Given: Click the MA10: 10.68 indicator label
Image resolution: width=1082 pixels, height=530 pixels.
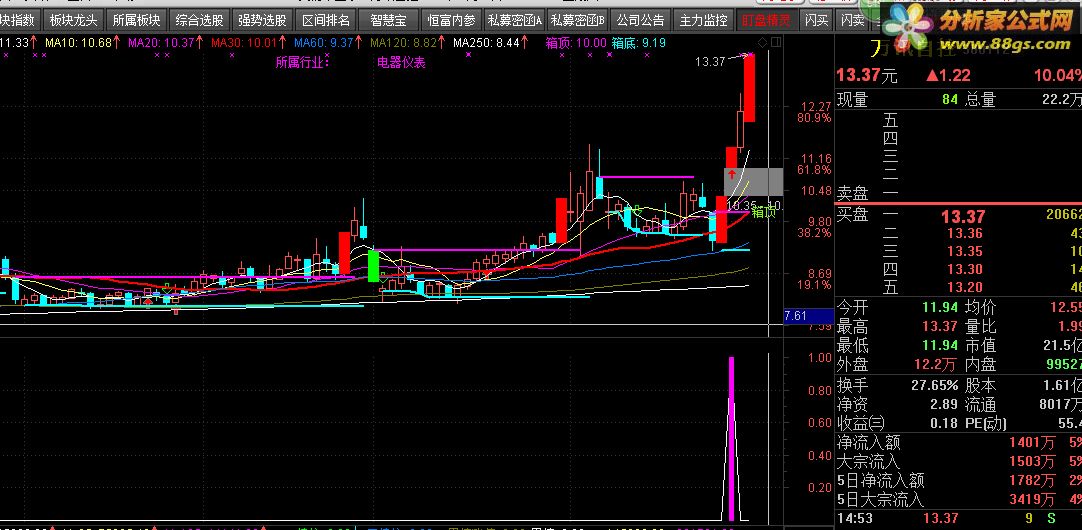Looking at the screenshot, I should pos(78,43).
